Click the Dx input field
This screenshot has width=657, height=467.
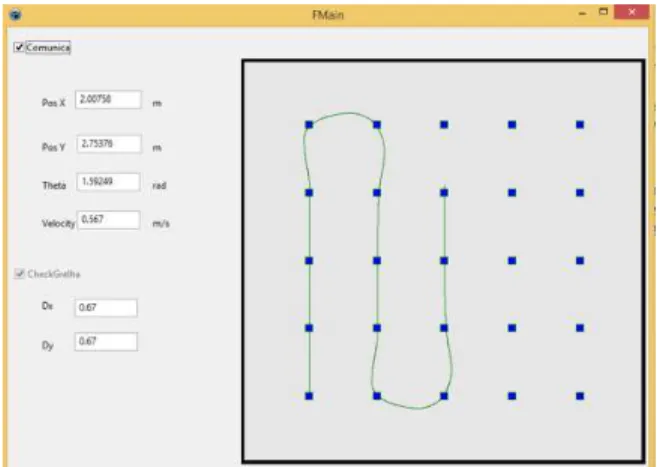pyautogui.click(x=106, y=308)
